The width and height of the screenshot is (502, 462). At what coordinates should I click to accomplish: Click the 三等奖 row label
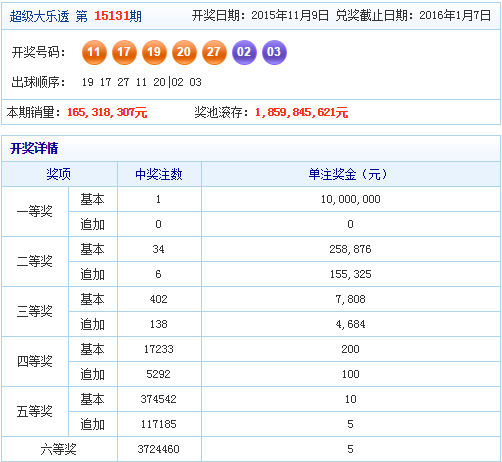(x=35, y=311)
